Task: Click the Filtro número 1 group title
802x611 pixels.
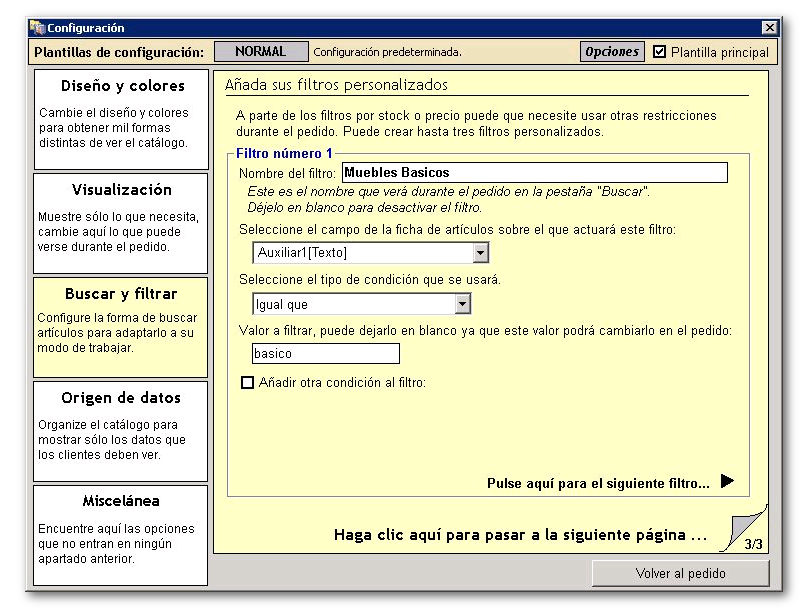Action: [284, 153]
